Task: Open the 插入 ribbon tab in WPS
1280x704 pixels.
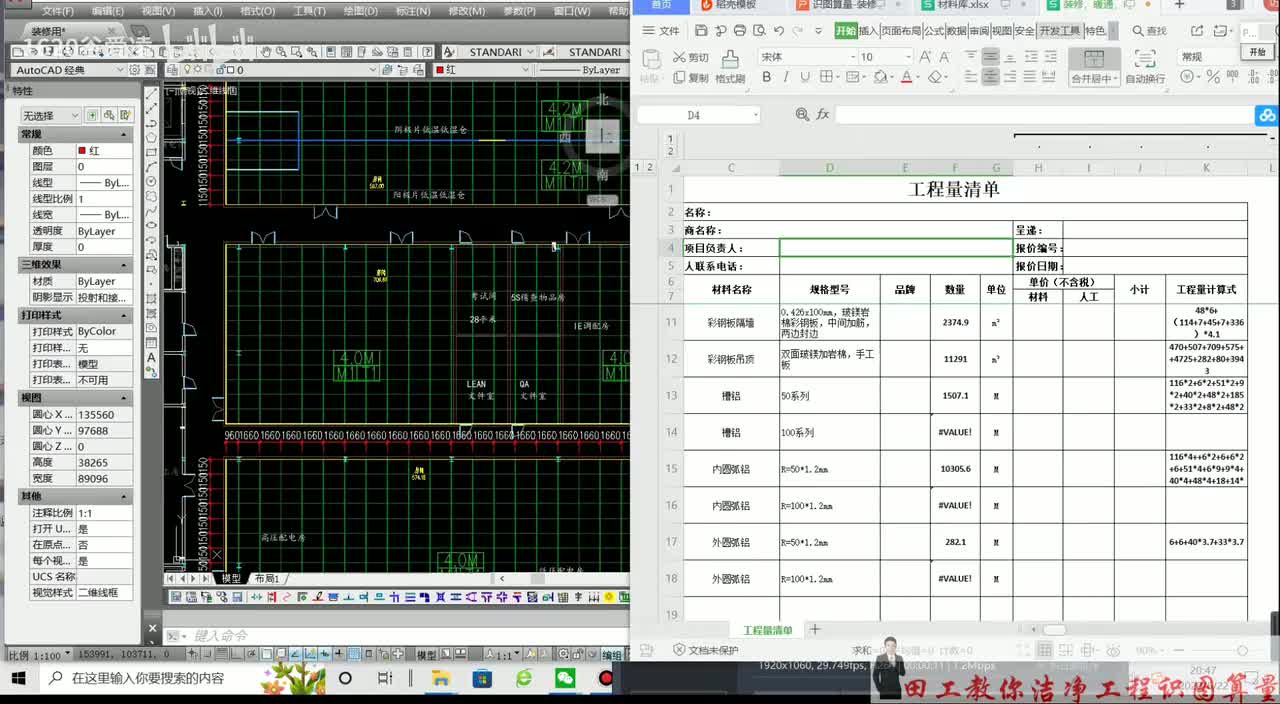Action: click(869, 31)
